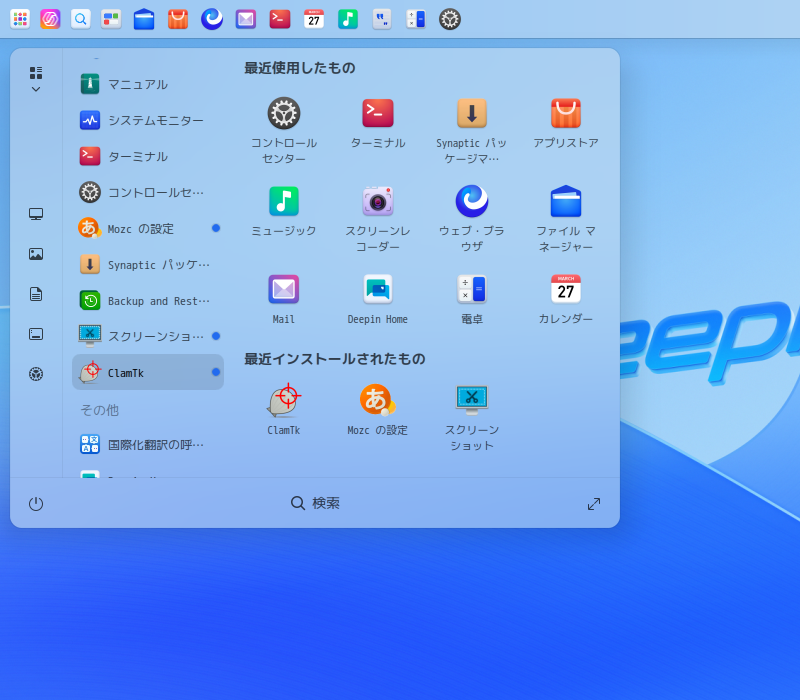
Task: Open the calendar icon in the dock
Action: coord(314,19)
